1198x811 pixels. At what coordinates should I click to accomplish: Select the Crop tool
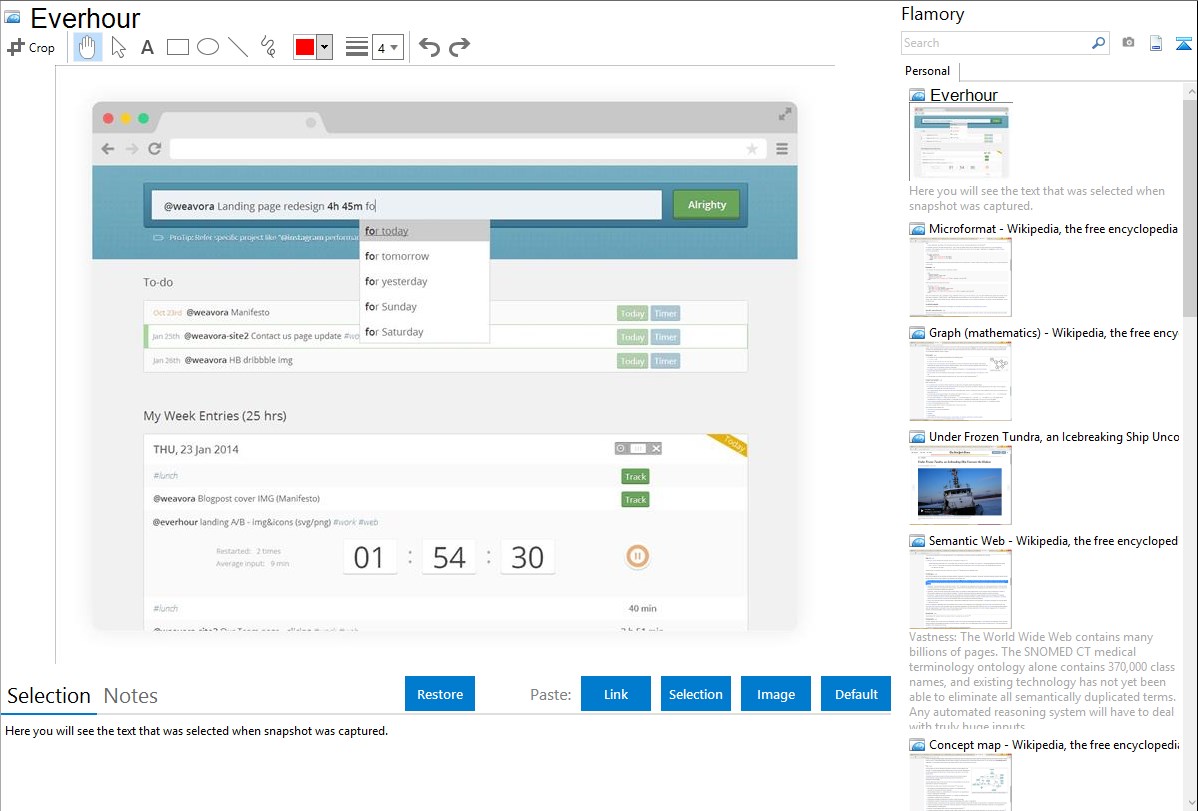pos(31,47)
